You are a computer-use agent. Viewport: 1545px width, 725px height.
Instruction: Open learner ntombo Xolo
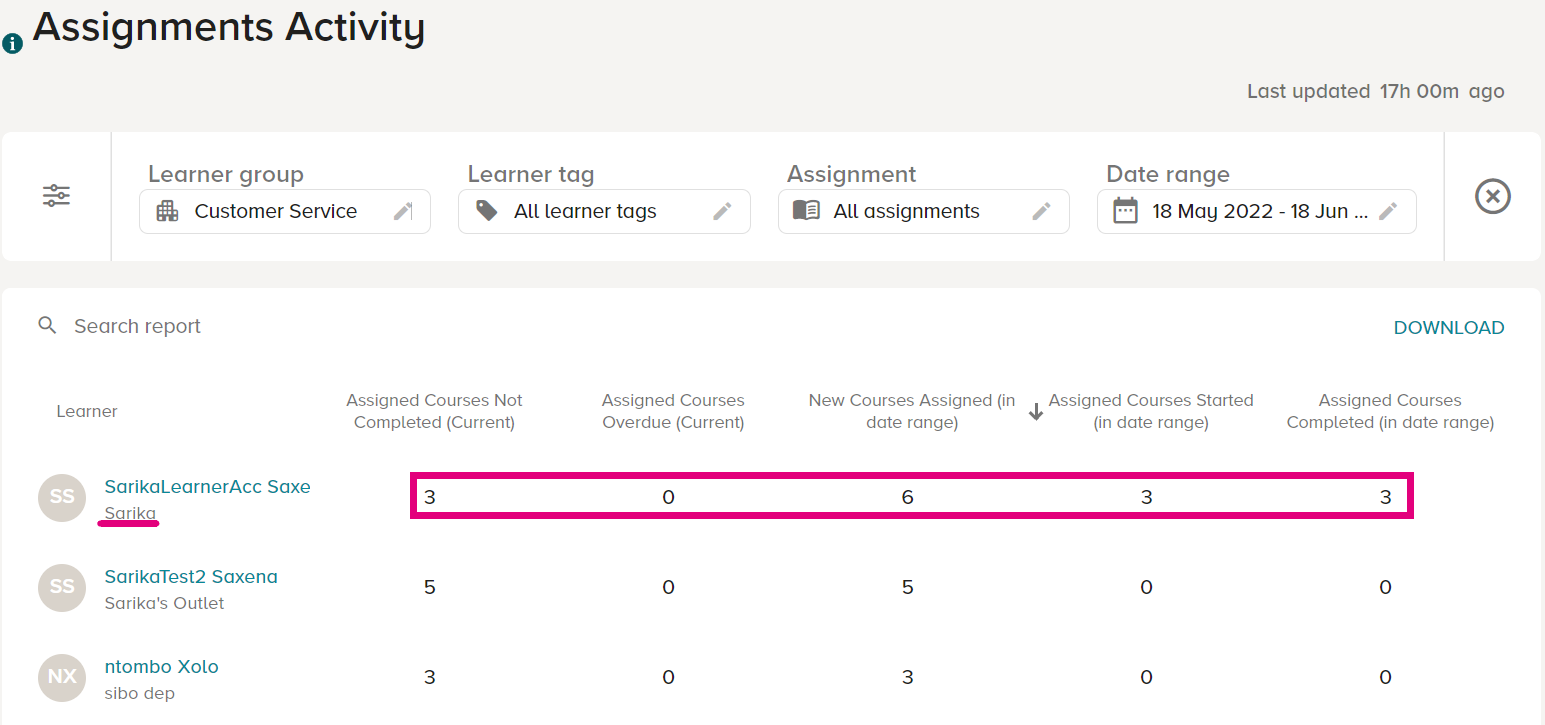162,667
